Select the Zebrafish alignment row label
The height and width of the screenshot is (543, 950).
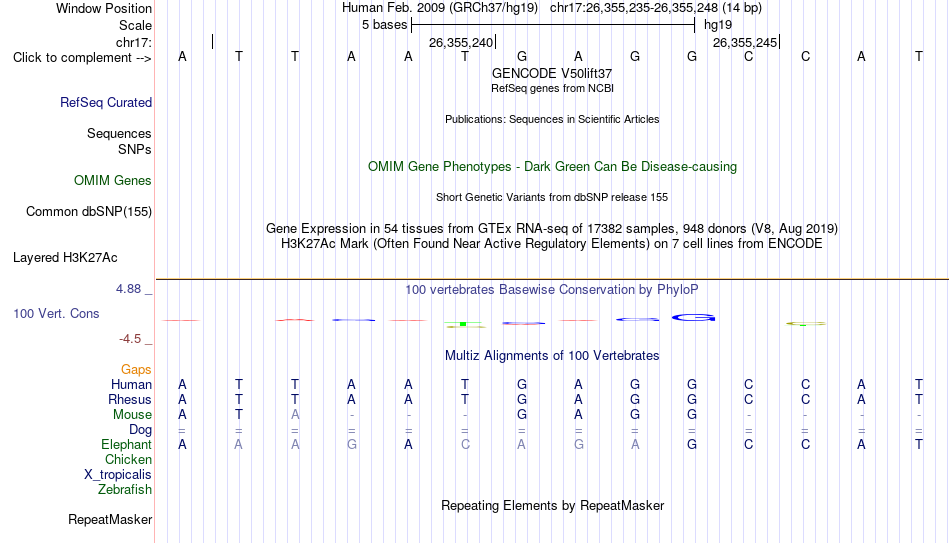pos(125,490)
